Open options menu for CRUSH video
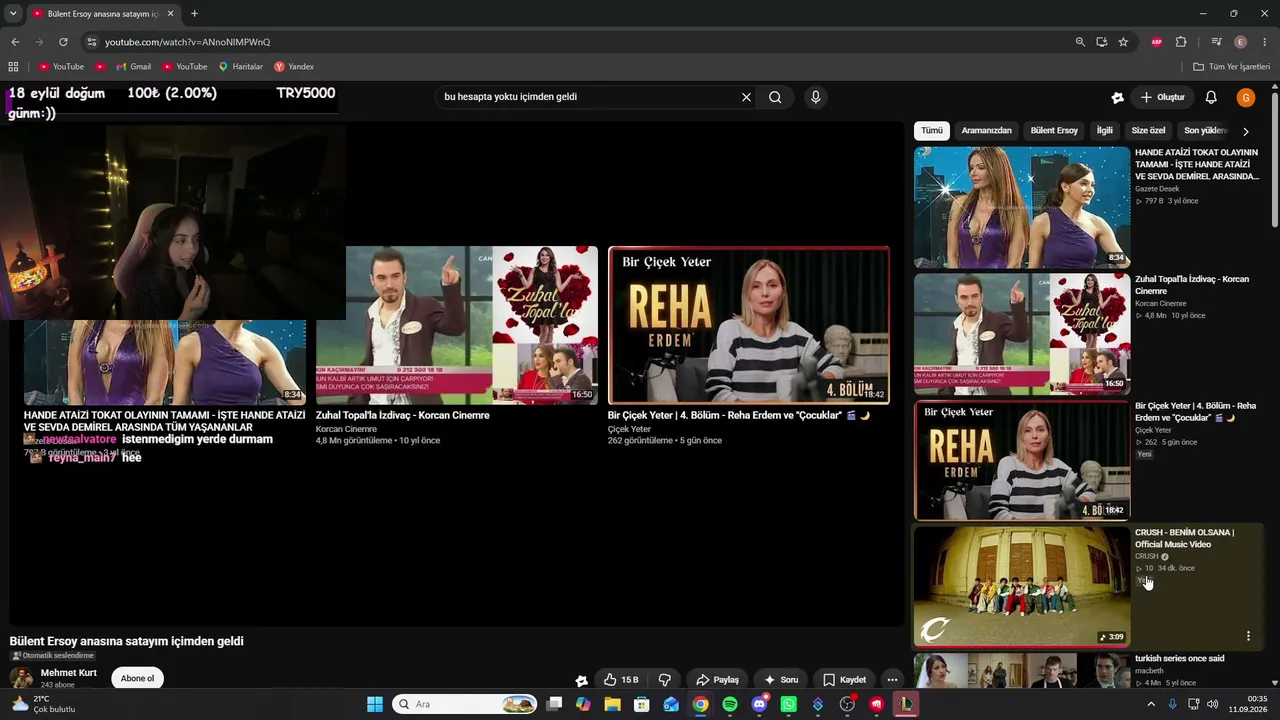Viewport: 1280px width, 720px height. tap(1248, 636)
